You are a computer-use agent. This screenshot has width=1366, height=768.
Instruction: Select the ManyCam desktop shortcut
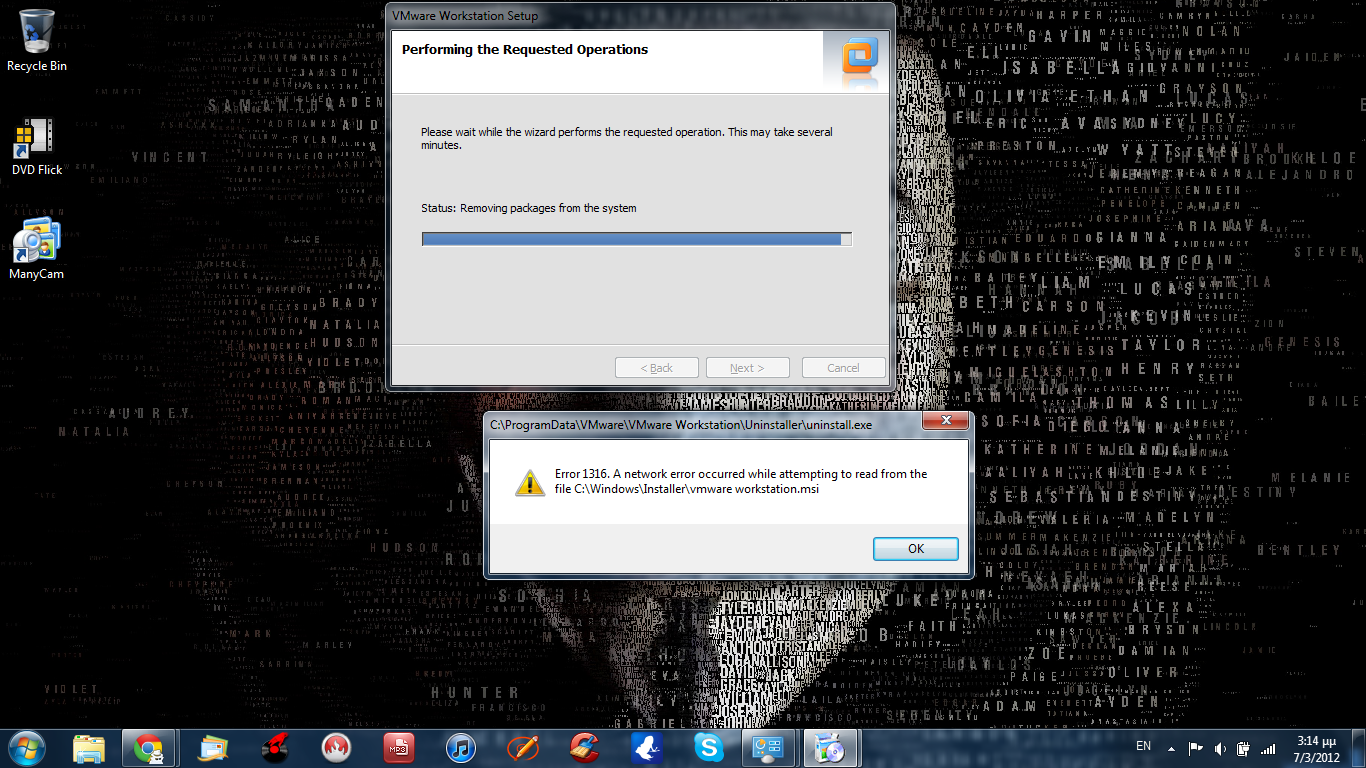click(x=37, y=248)
